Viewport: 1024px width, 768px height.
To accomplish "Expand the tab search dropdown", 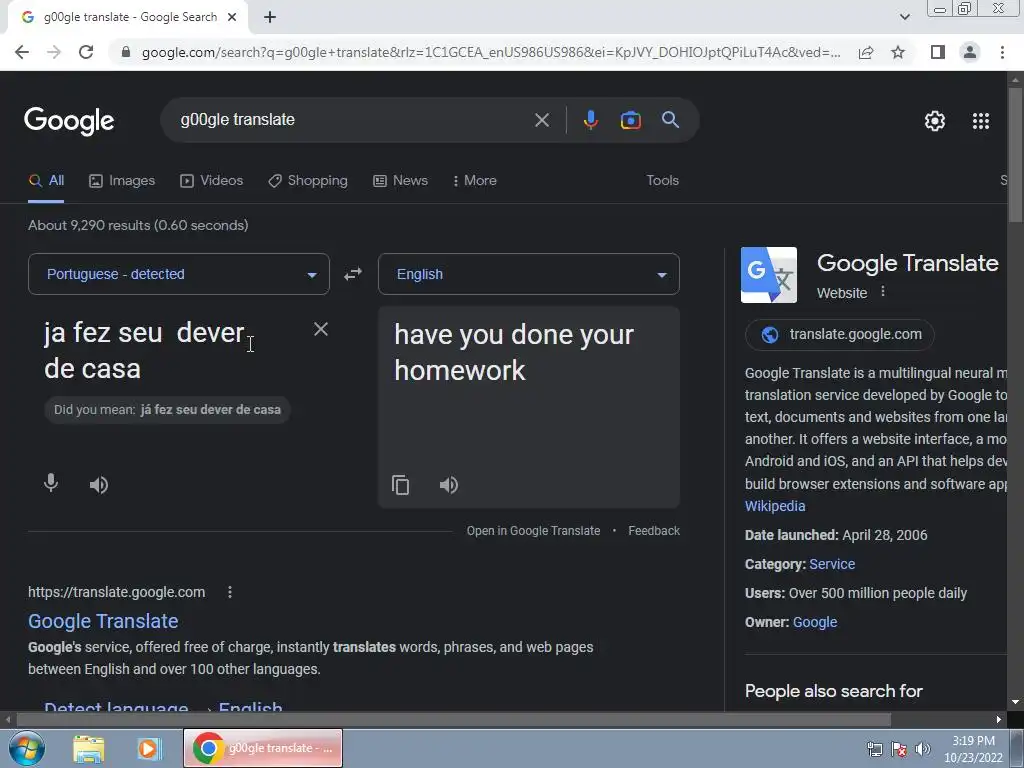I will coord(904,17).
